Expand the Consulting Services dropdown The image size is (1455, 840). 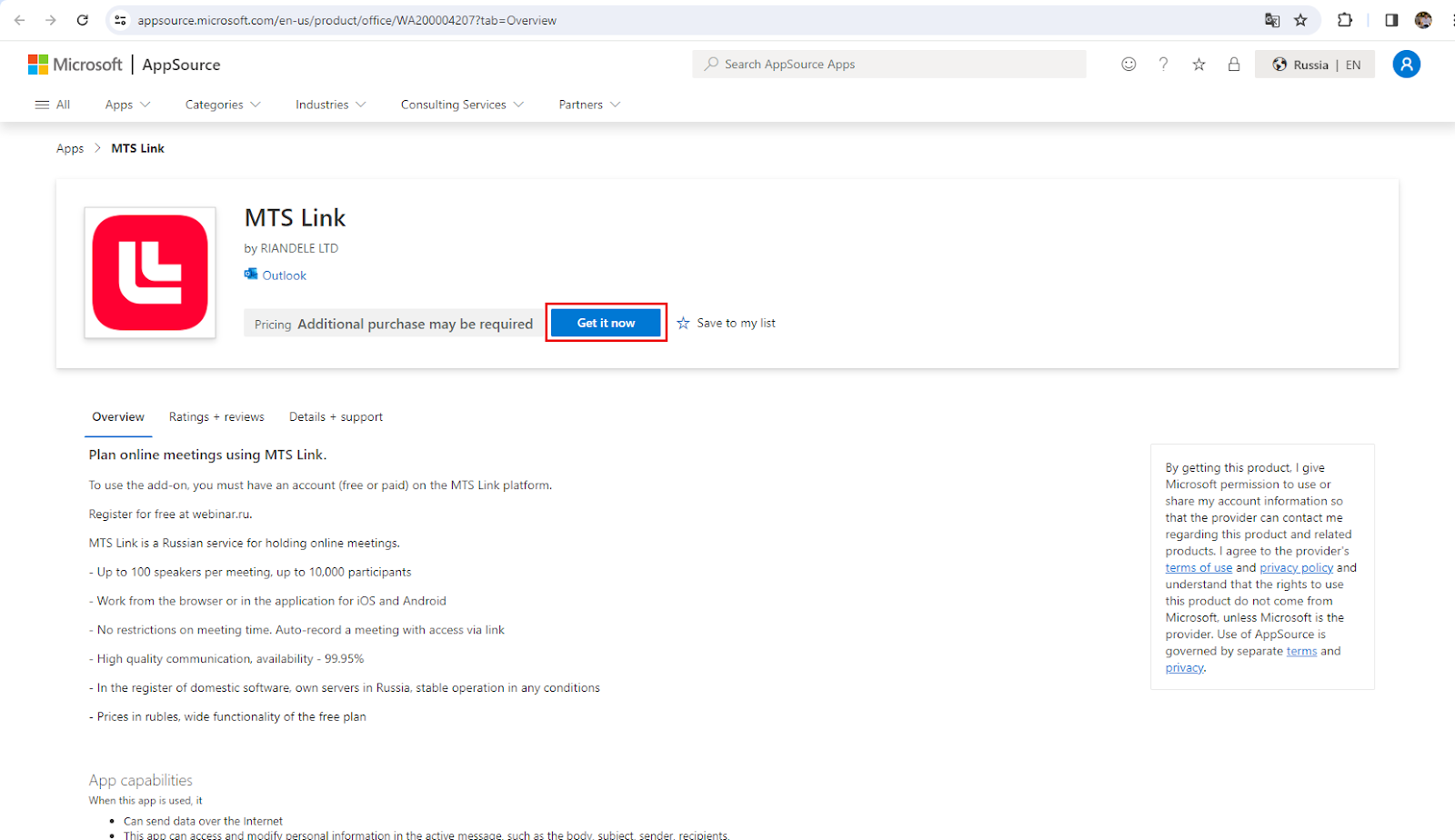point(462,105)
